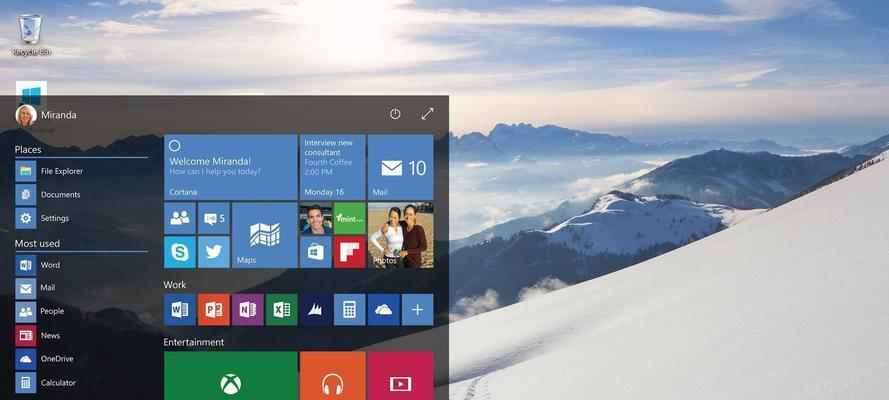Open Miranda's user account picture
The width and height of the screenshot is (889, 400).
(x=26, y=115)
